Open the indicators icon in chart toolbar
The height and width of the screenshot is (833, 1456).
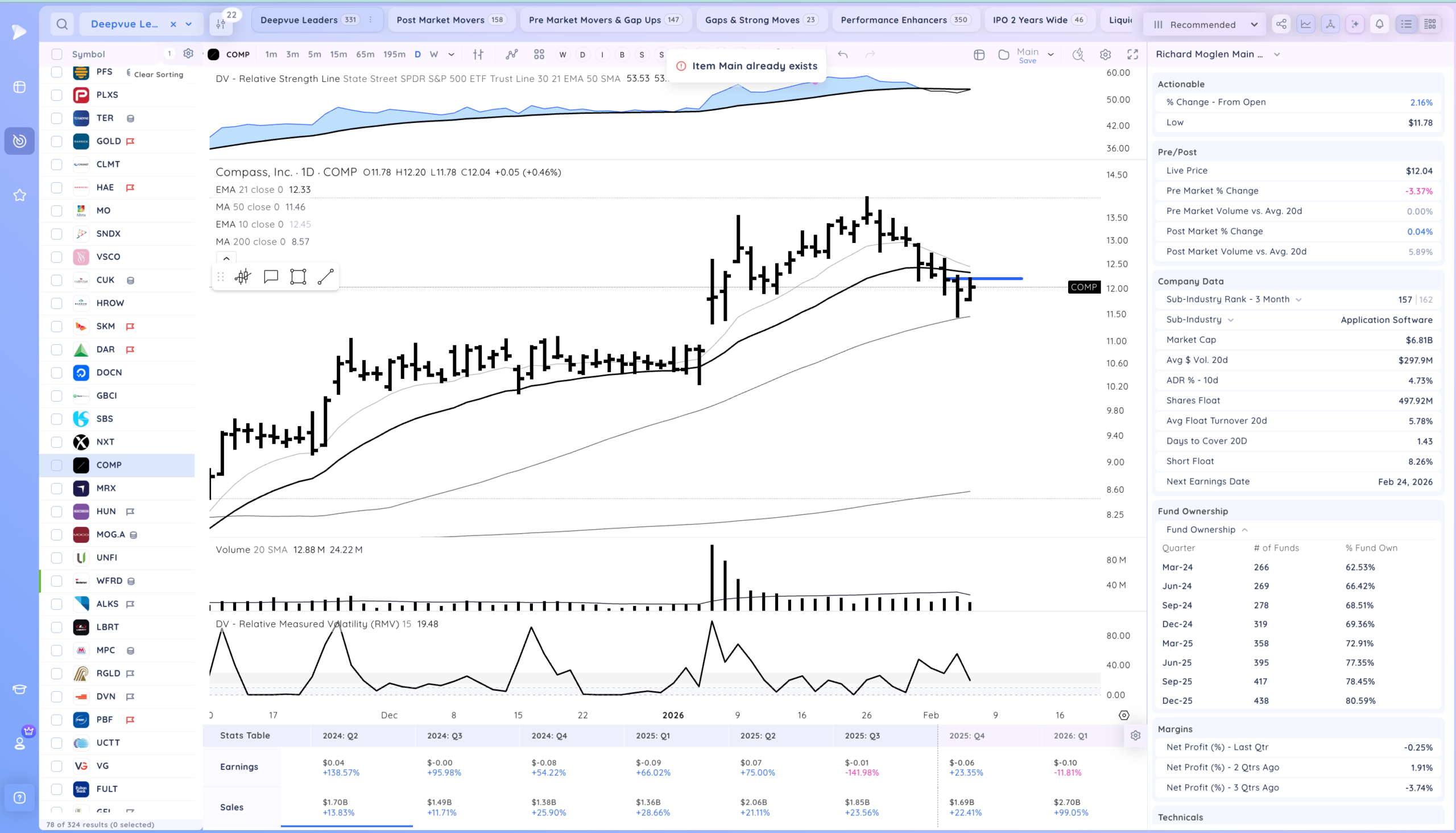tap(512, 55)
